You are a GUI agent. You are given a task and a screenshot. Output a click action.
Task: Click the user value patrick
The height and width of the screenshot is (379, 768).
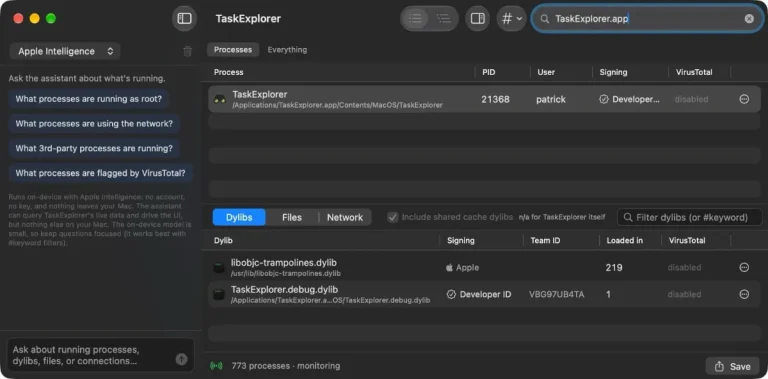(551, 99)
